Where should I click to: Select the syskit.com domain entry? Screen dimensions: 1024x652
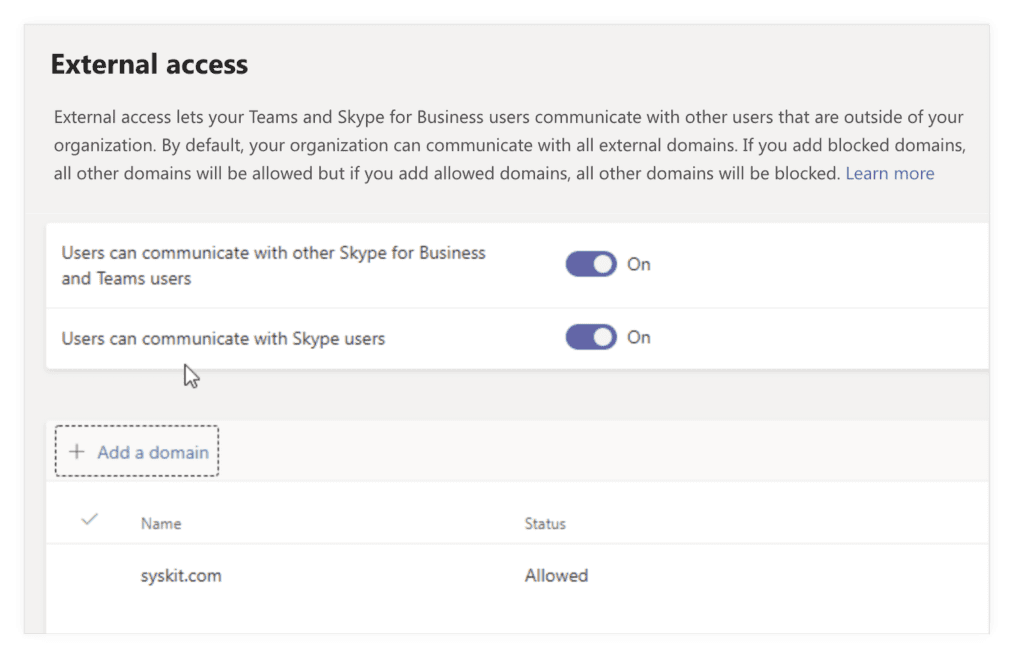(x=181, y=576)
